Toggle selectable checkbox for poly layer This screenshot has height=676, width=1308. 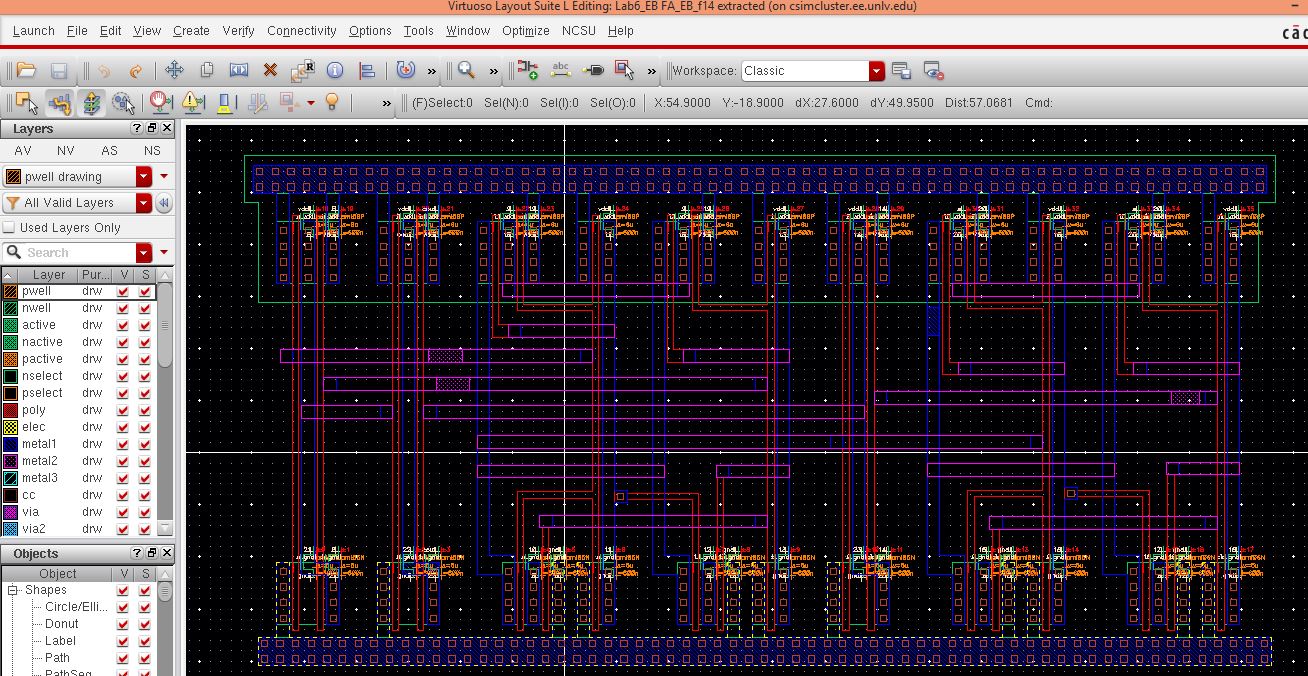click(x=146, y=410)
